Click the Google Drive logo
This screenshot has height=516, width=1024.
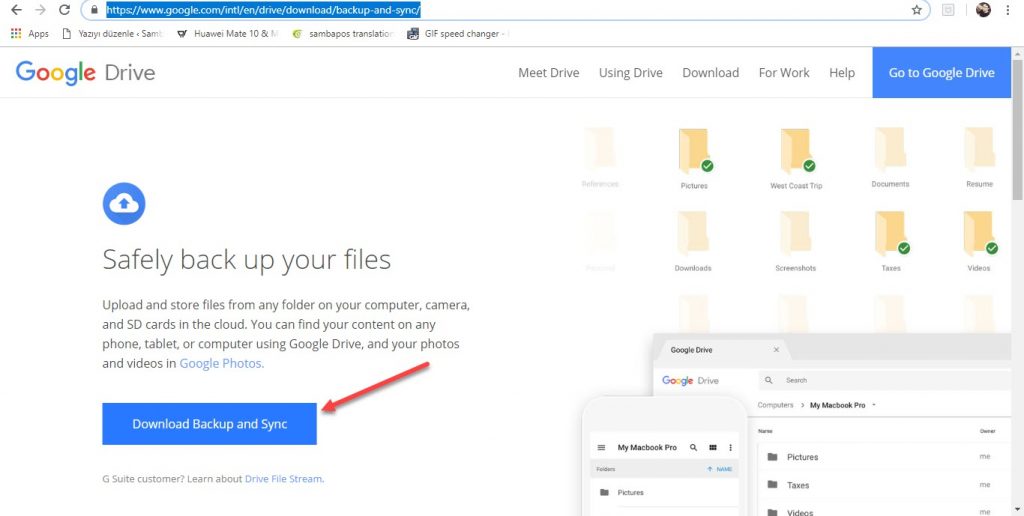86,73
